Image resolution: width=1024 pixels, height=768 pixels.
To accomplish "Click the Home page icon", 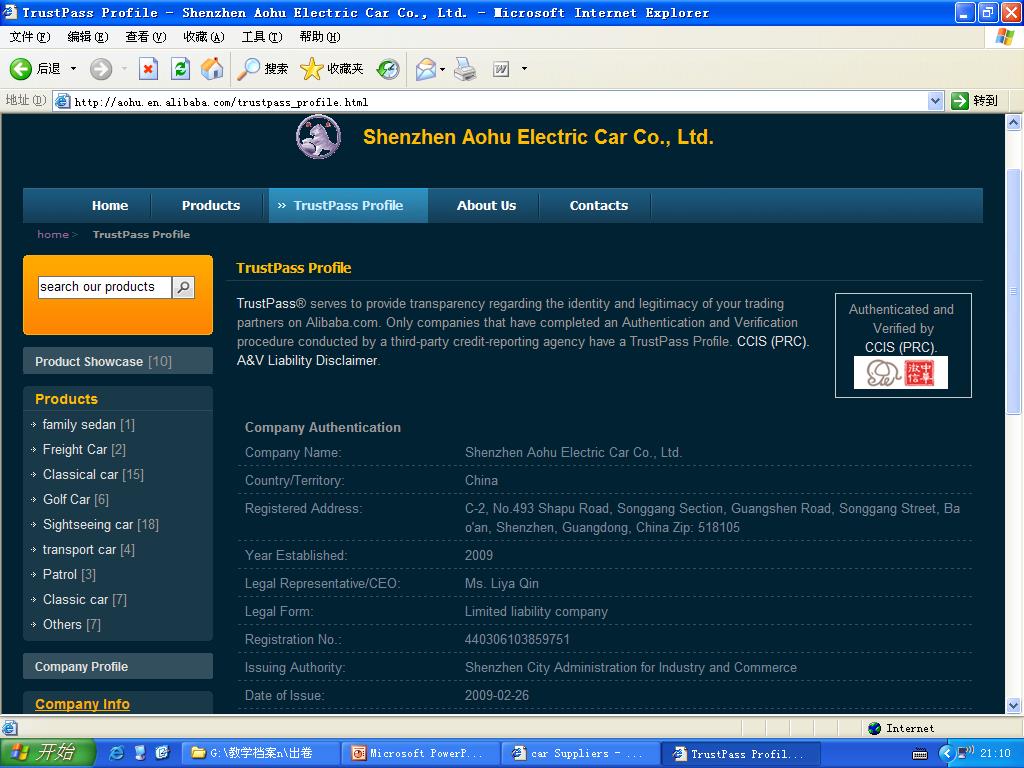I will click(x=212, y=69).
